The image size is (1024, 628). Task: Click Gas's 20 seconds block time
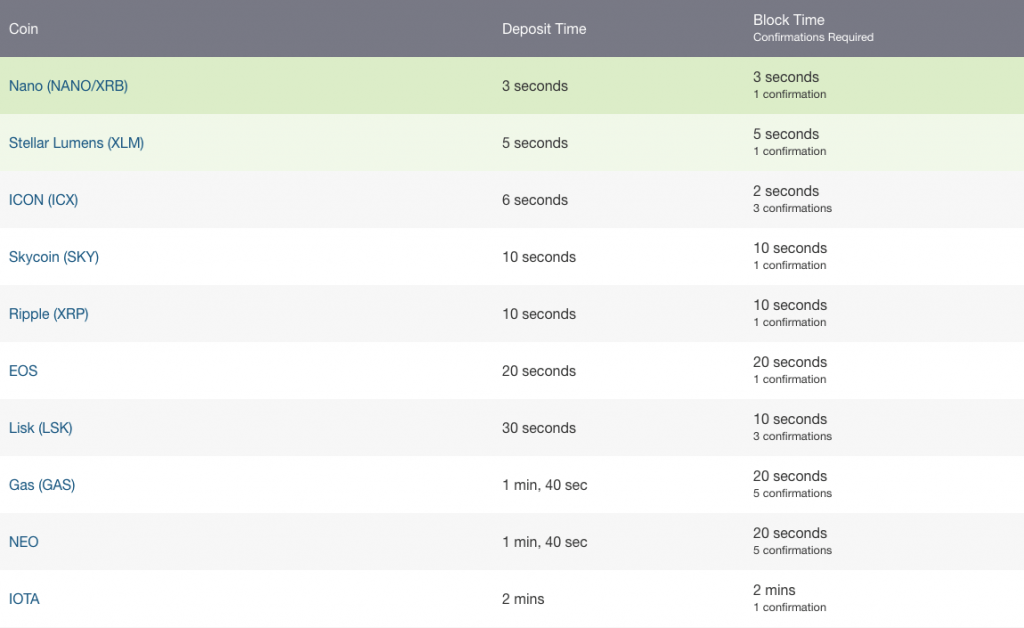click(790, 476)
